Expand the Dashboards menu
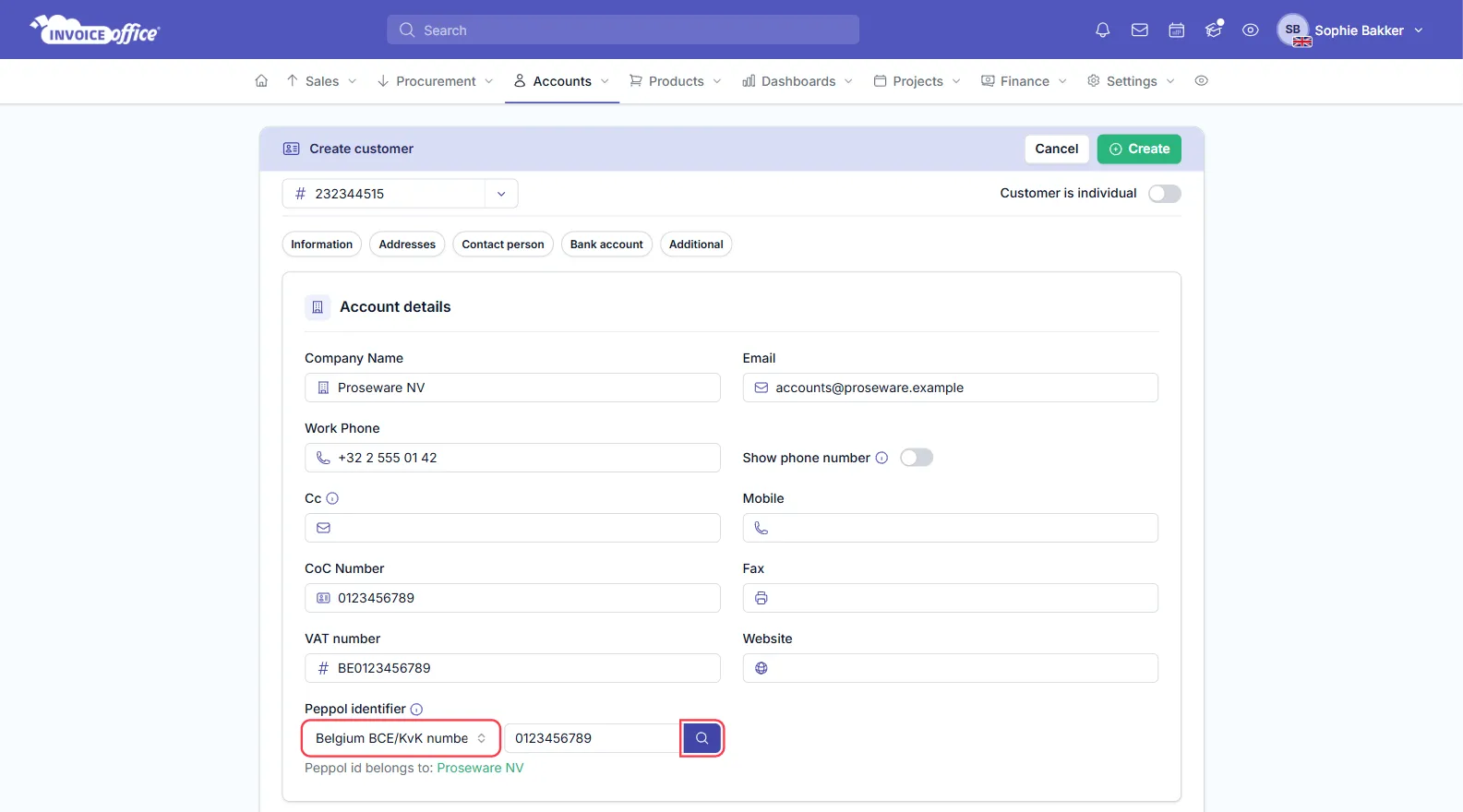Image resolution: width=1463 pixels, height=812 pixels. (798, 81)
